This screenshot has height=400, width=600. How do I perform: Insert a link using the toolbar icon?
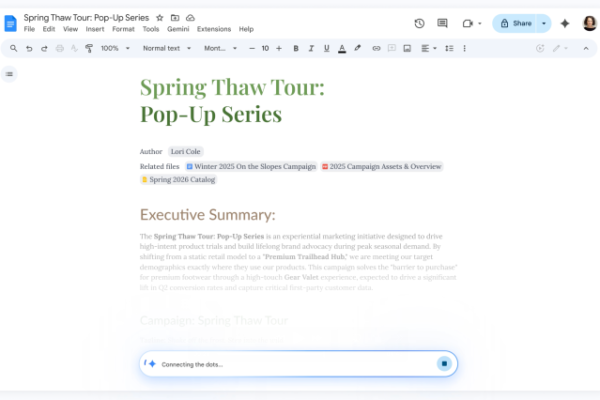[376, 48]
